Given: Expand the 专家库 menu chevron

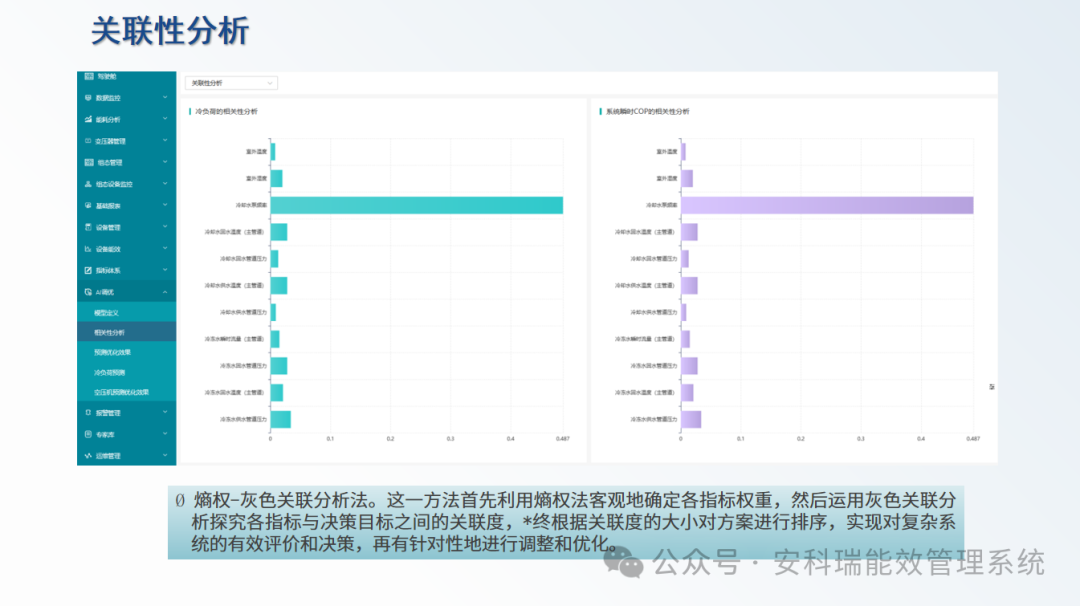Looking at the screenshot, I should pyautogui.click(x=165, y=434).
